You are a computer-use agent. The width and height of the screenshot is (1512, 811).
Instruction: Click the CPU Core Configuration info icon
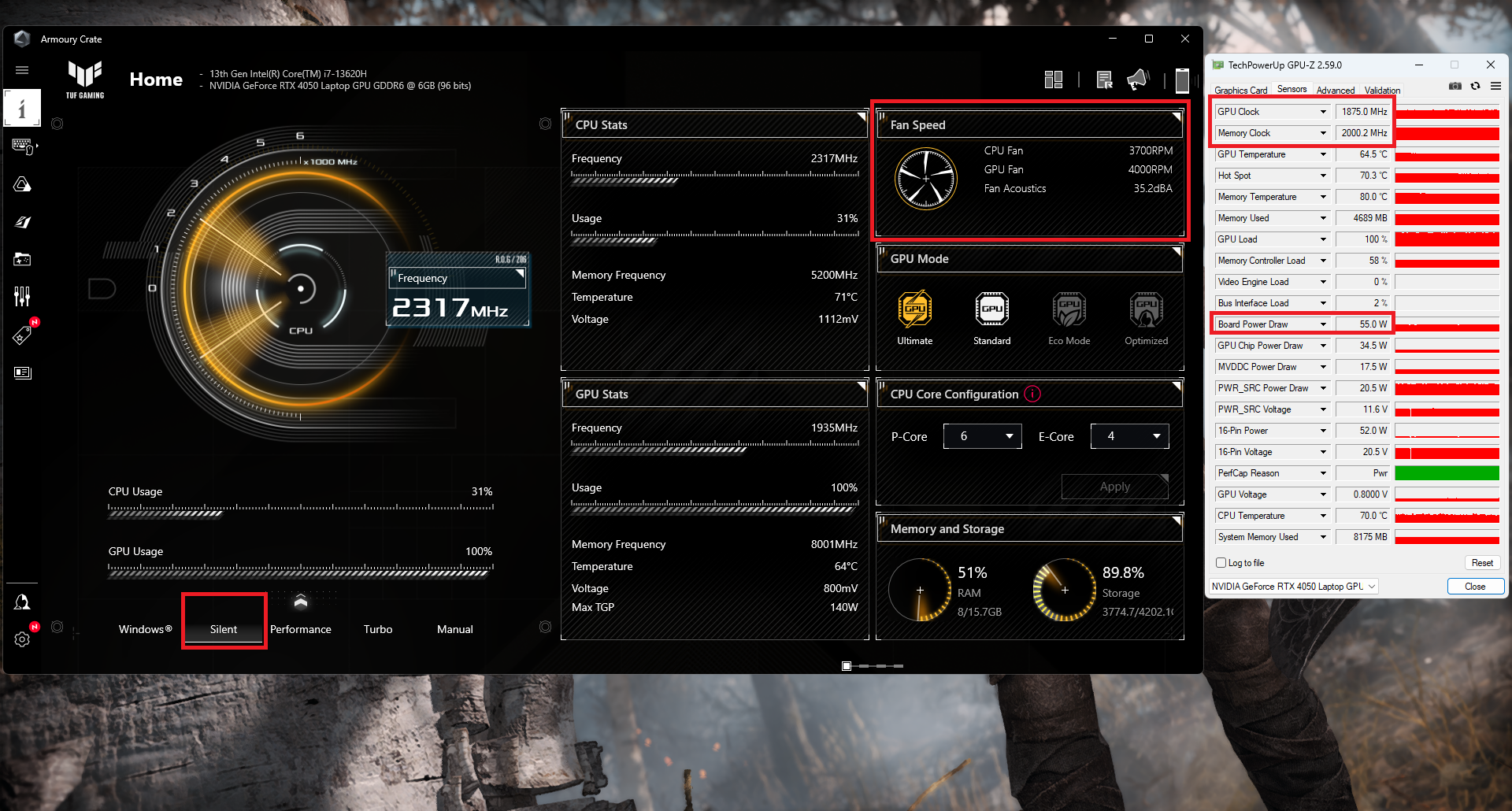[1032, 394]
